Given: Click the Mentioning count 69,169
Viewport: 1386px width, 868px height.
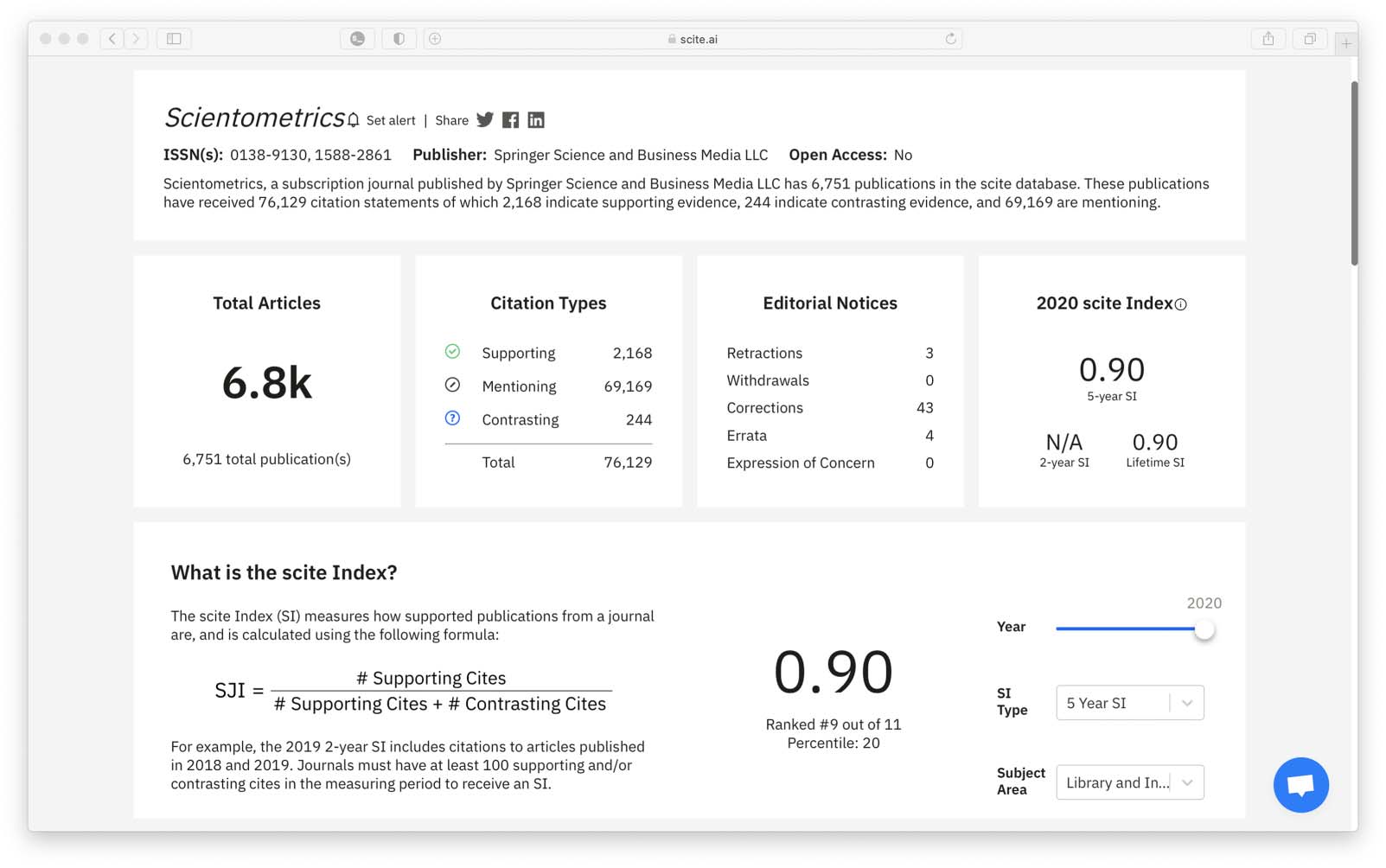Looking at the screenshot, I should pos(628,386).
